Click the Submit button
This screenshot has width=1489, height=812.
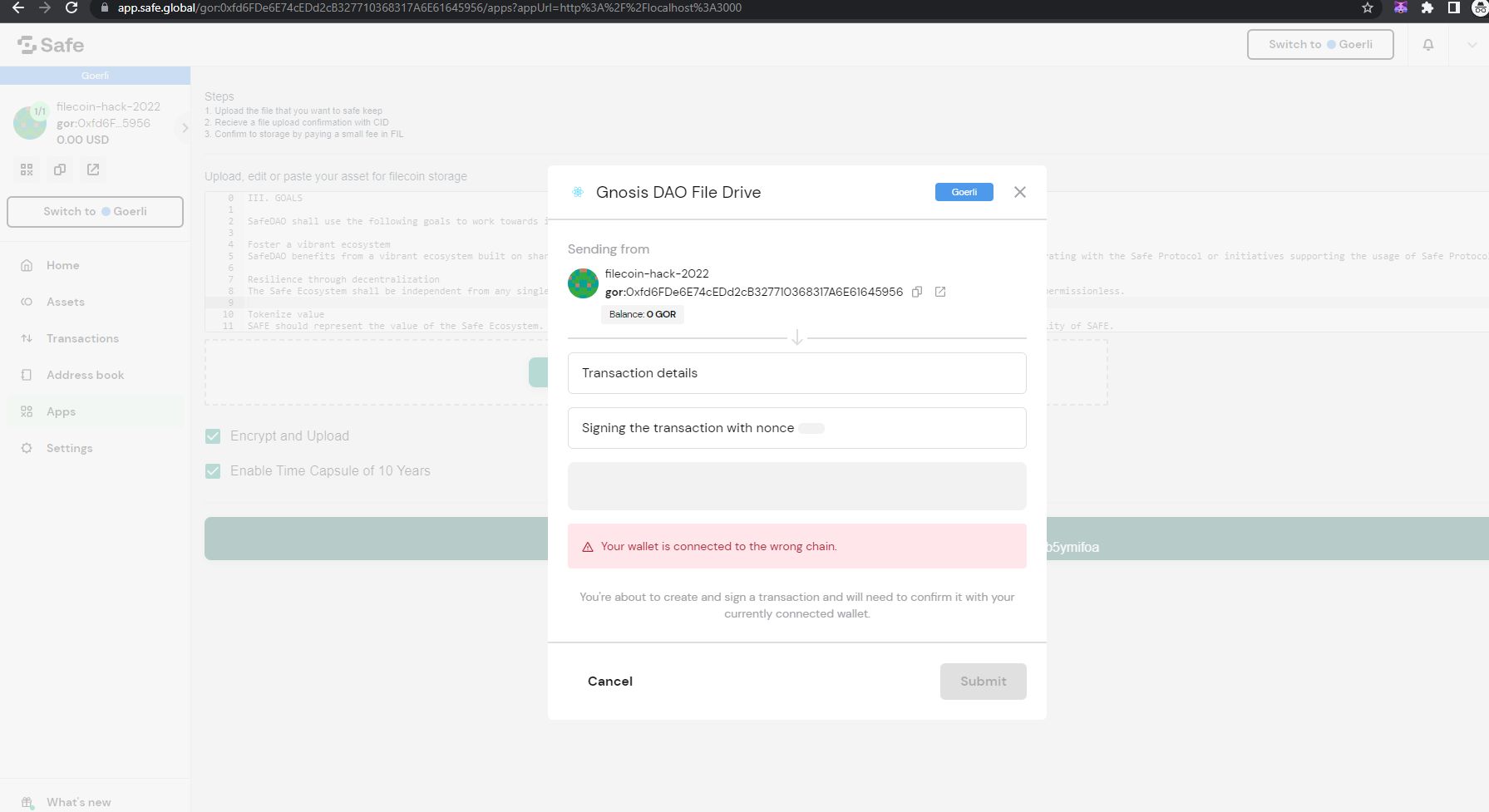983,682
